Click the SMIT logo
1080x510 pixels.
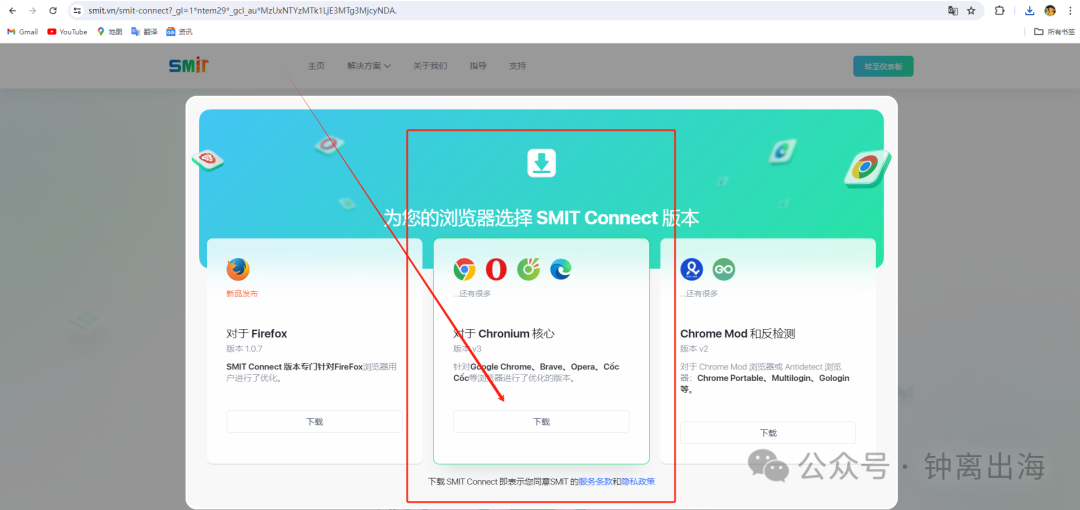click(x=189, y=65)
